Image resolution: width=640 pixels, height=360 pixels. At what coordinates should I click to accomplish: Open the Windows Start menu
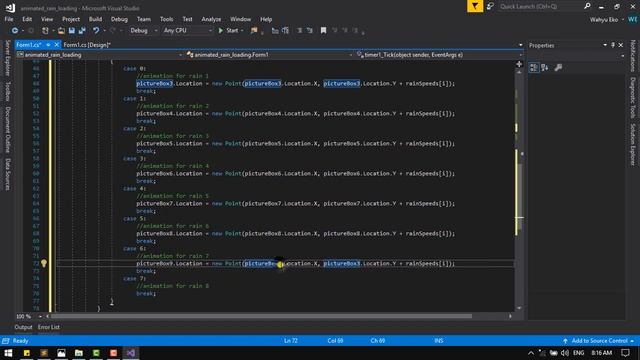pyautogui.click(x=8, y=353)
